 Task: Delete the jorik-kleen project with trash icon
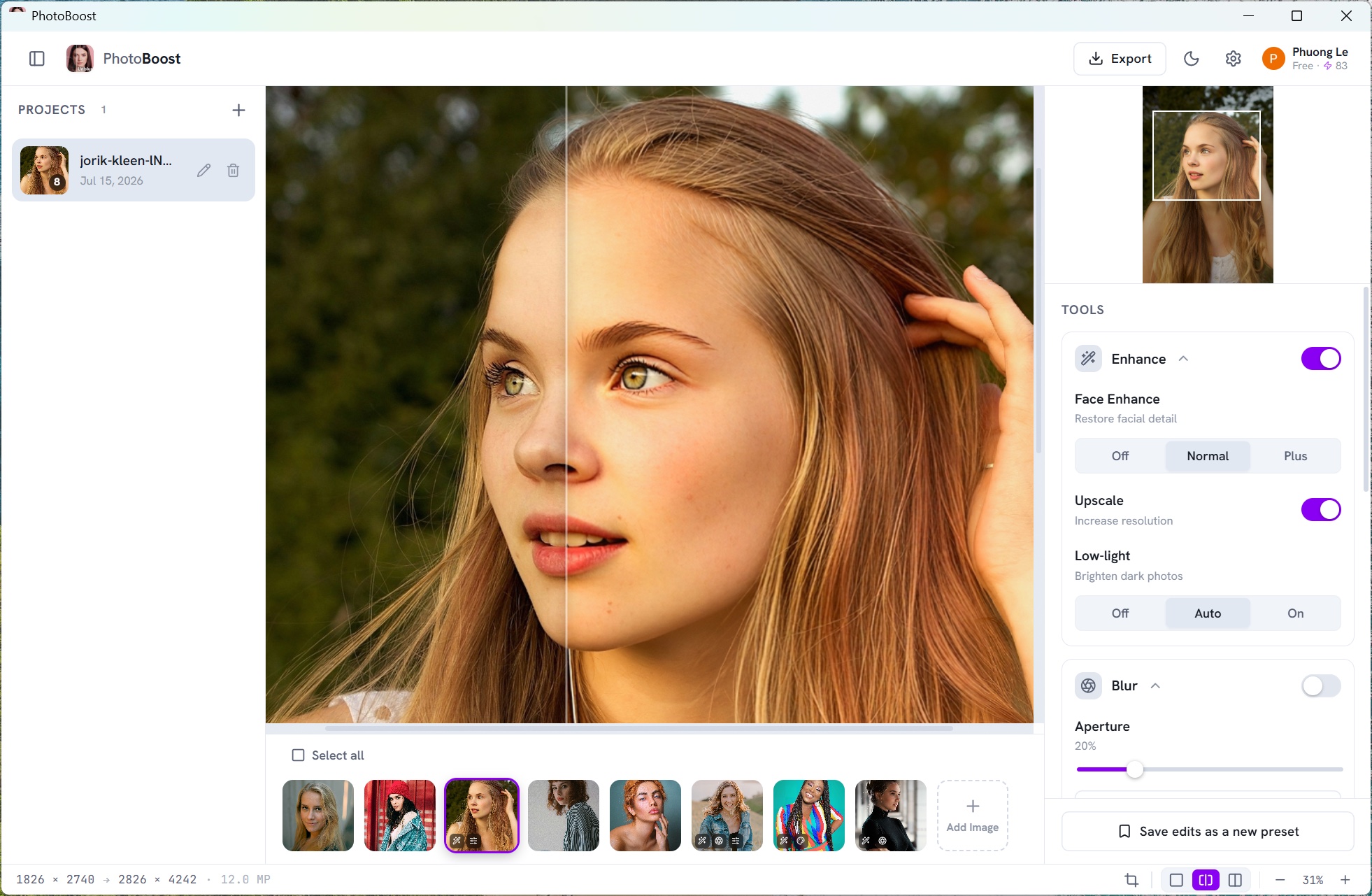click(x=234, y=170)
